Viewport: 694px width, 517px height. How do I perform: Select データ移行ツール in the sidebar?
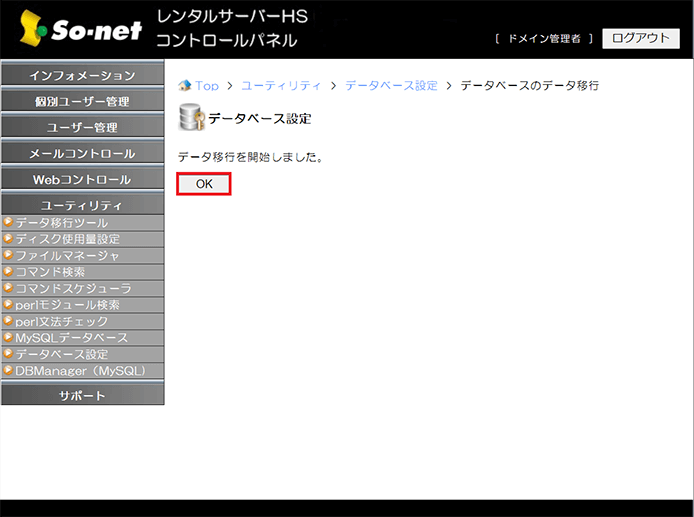click(x=62, y=223)
